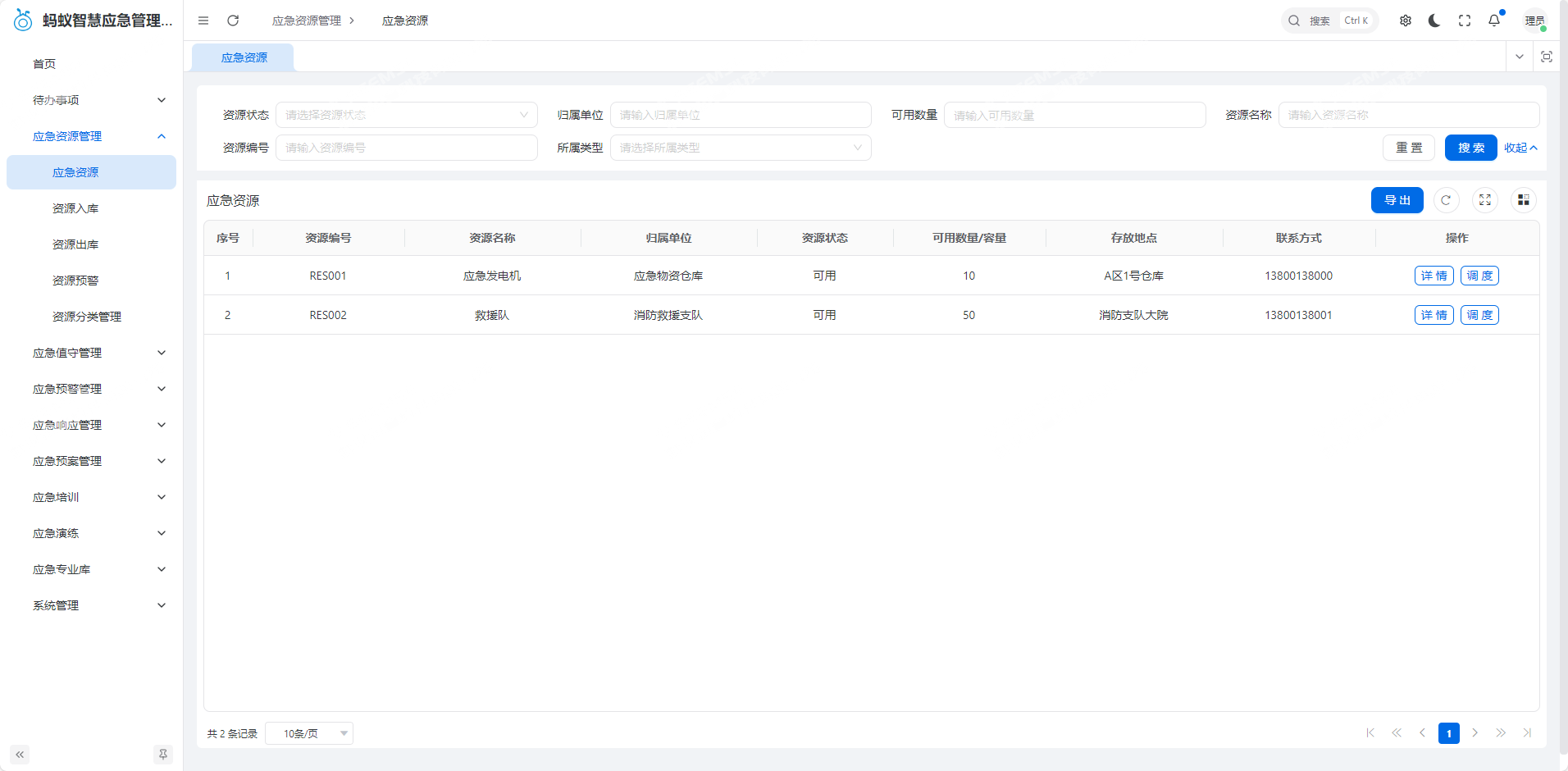The width and height of the screenshot is (1568, 771).
Task: Toggle dark mode with the moon icon
Action: tap(1434, 21)
